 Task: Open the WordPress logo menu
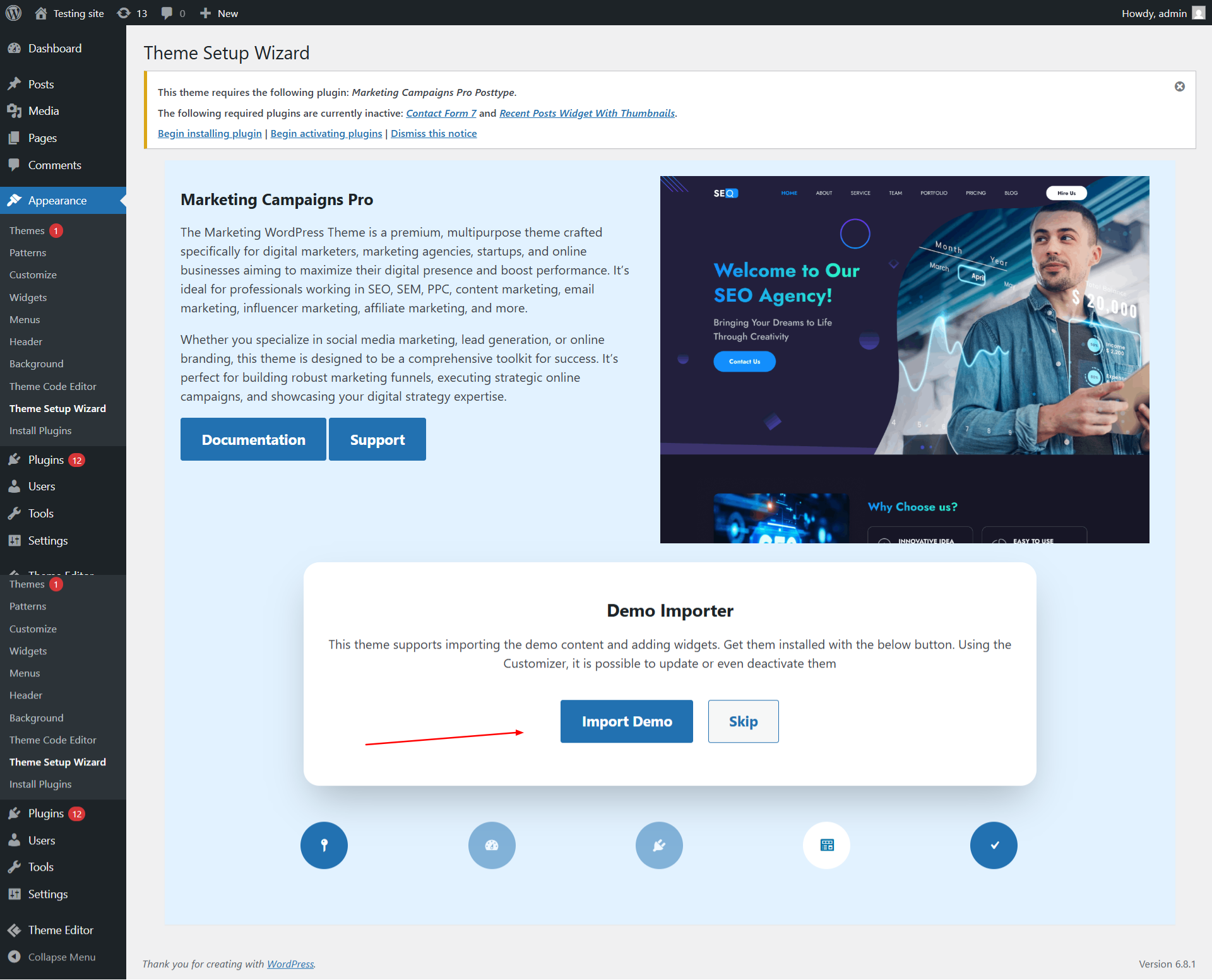tap(13, 13)
